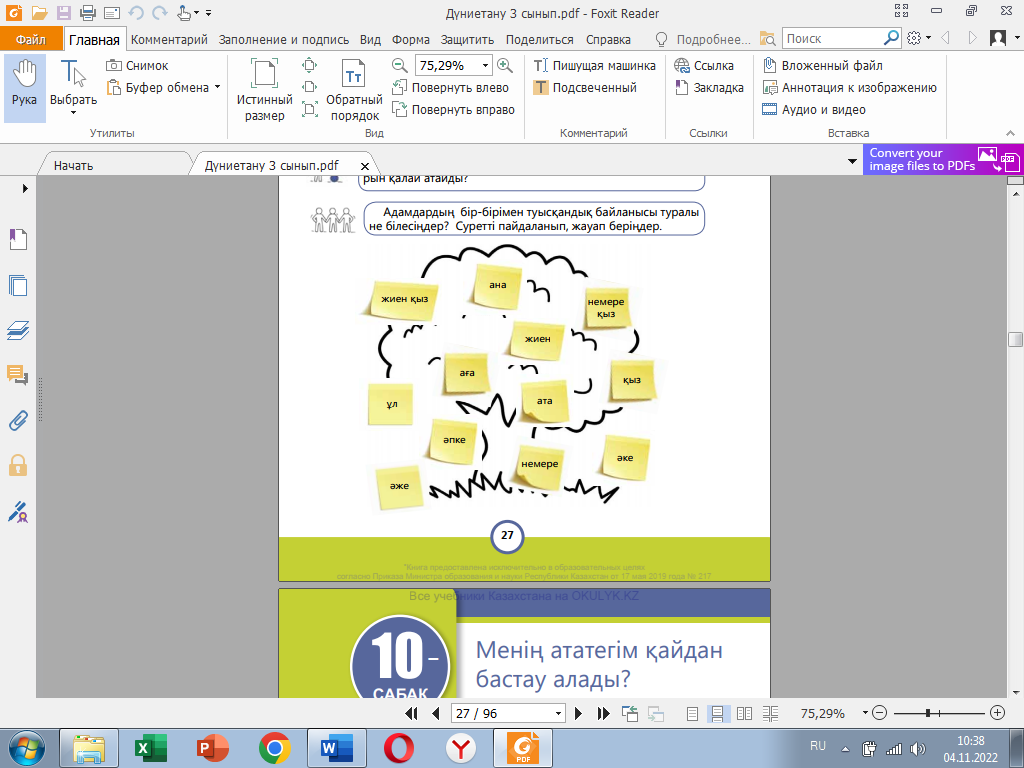Open Excel from the taskbar
The image size is (1024, 768).
click(x=151, y=748)
